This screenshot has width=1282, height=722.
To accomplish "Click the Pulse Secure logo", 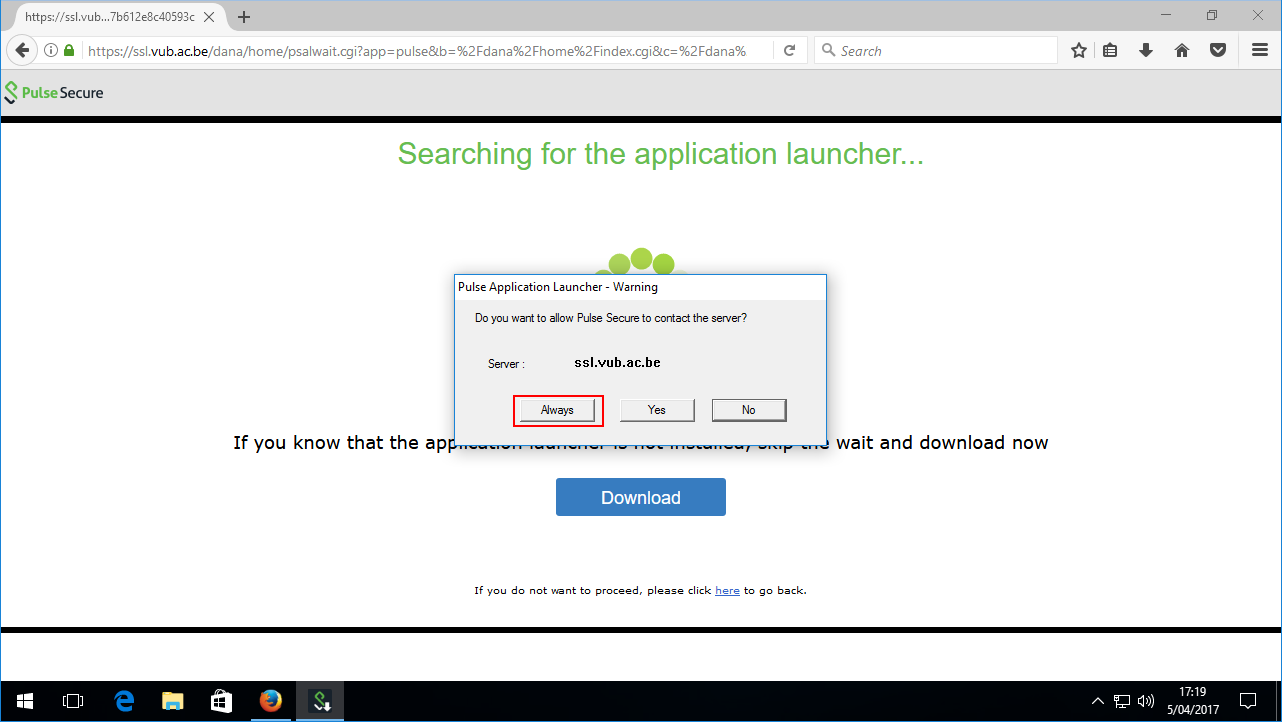I will (x=54, y=92).
